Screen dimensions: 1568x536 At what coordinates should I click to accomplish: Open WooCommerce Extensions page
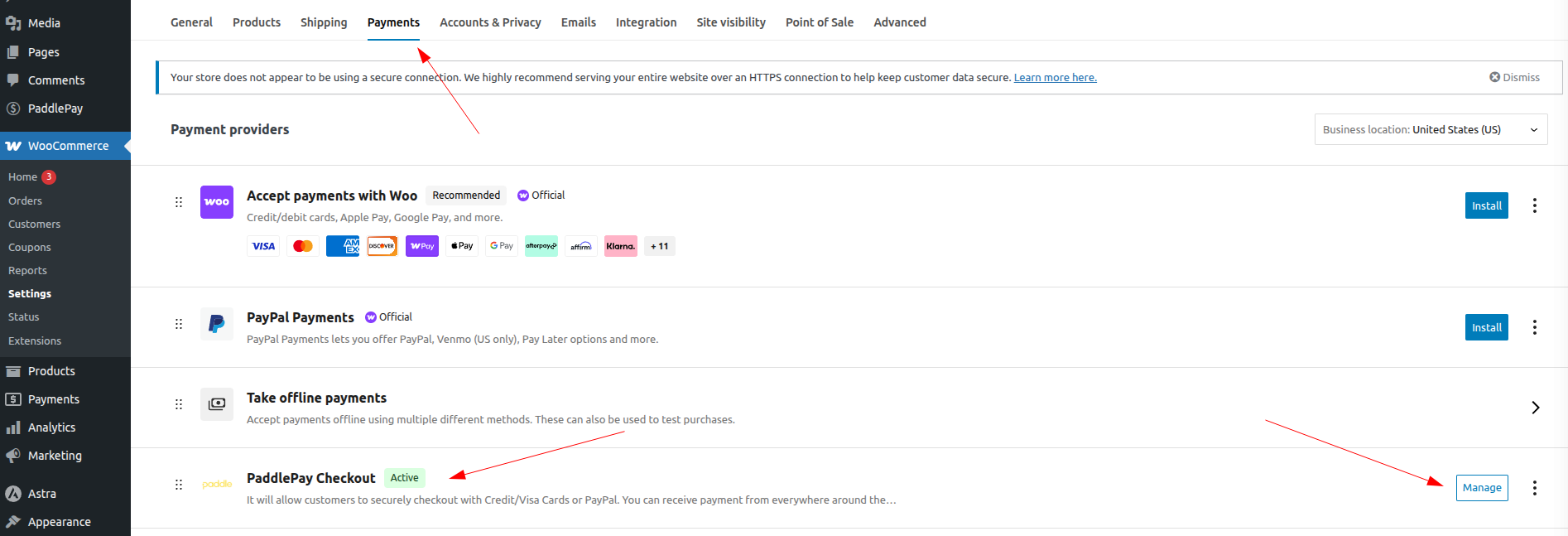coord(35,340)
